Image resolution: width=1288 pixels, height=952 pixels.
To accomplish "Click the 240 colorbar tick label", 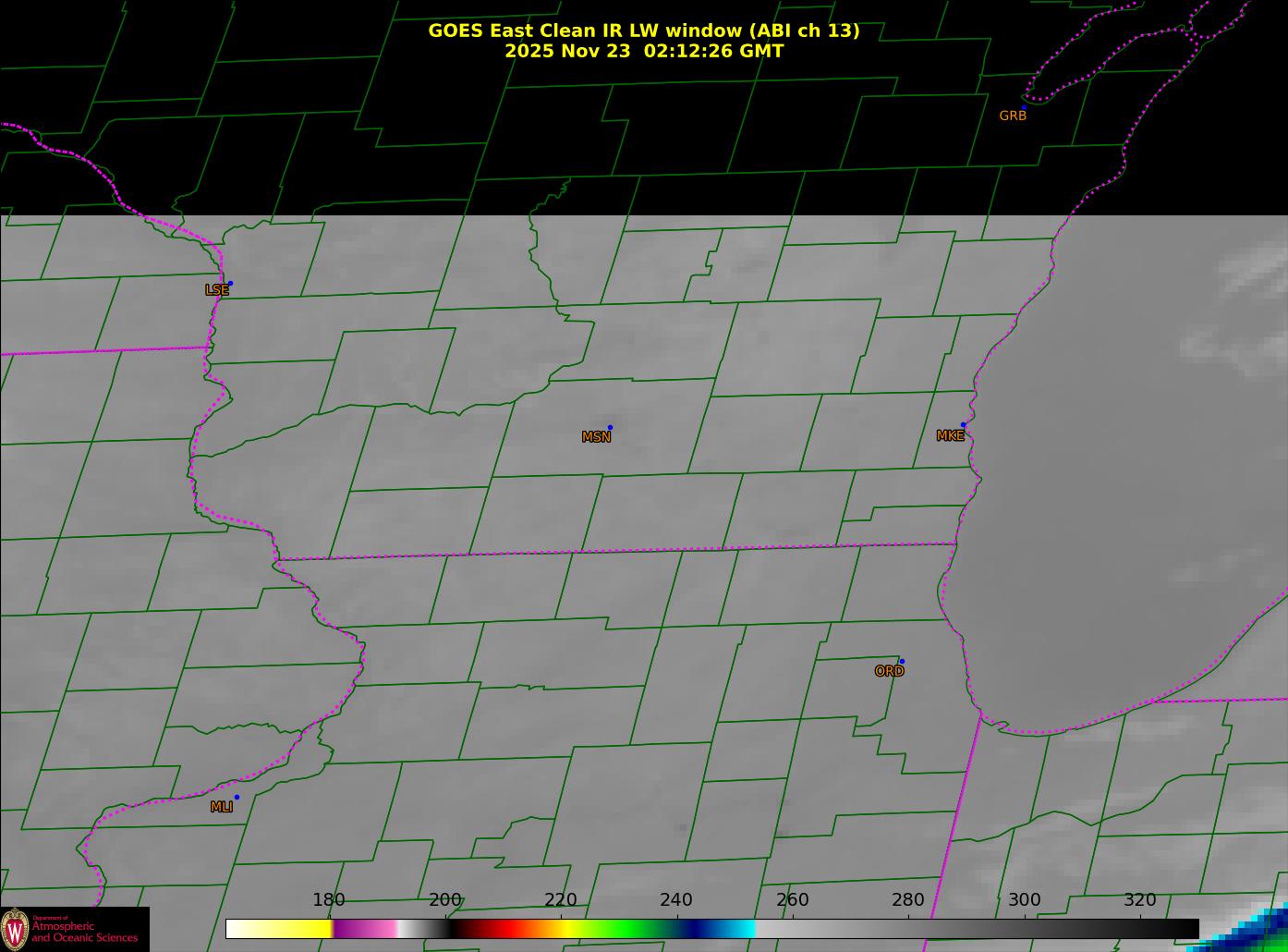I will coord(676,900).
